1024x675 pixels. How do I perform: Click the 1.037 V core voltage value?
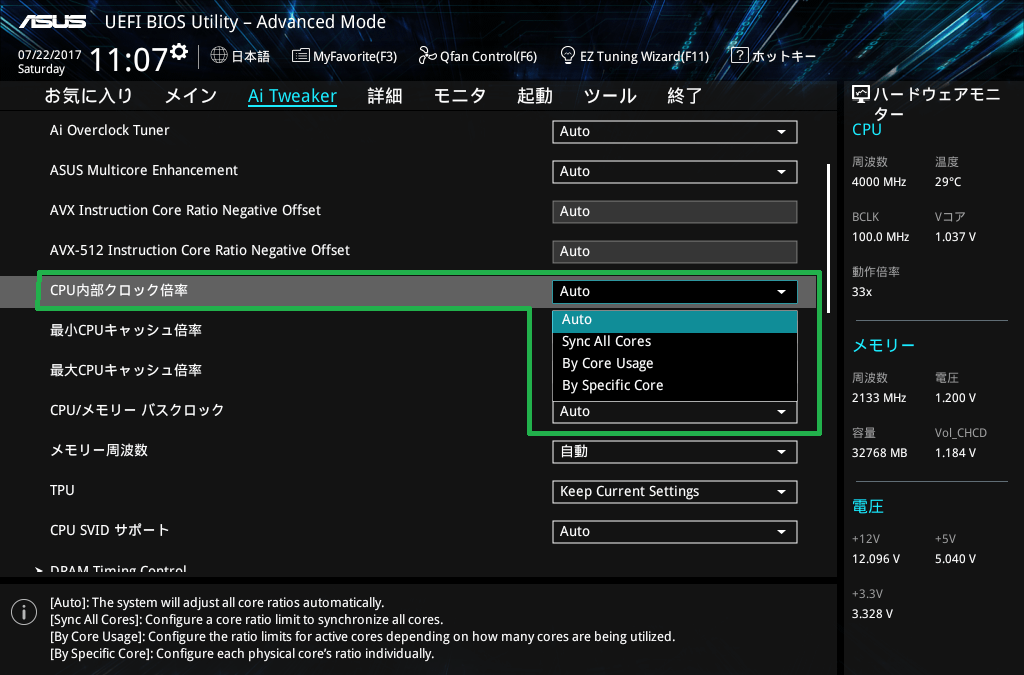(x=955, y=237)
